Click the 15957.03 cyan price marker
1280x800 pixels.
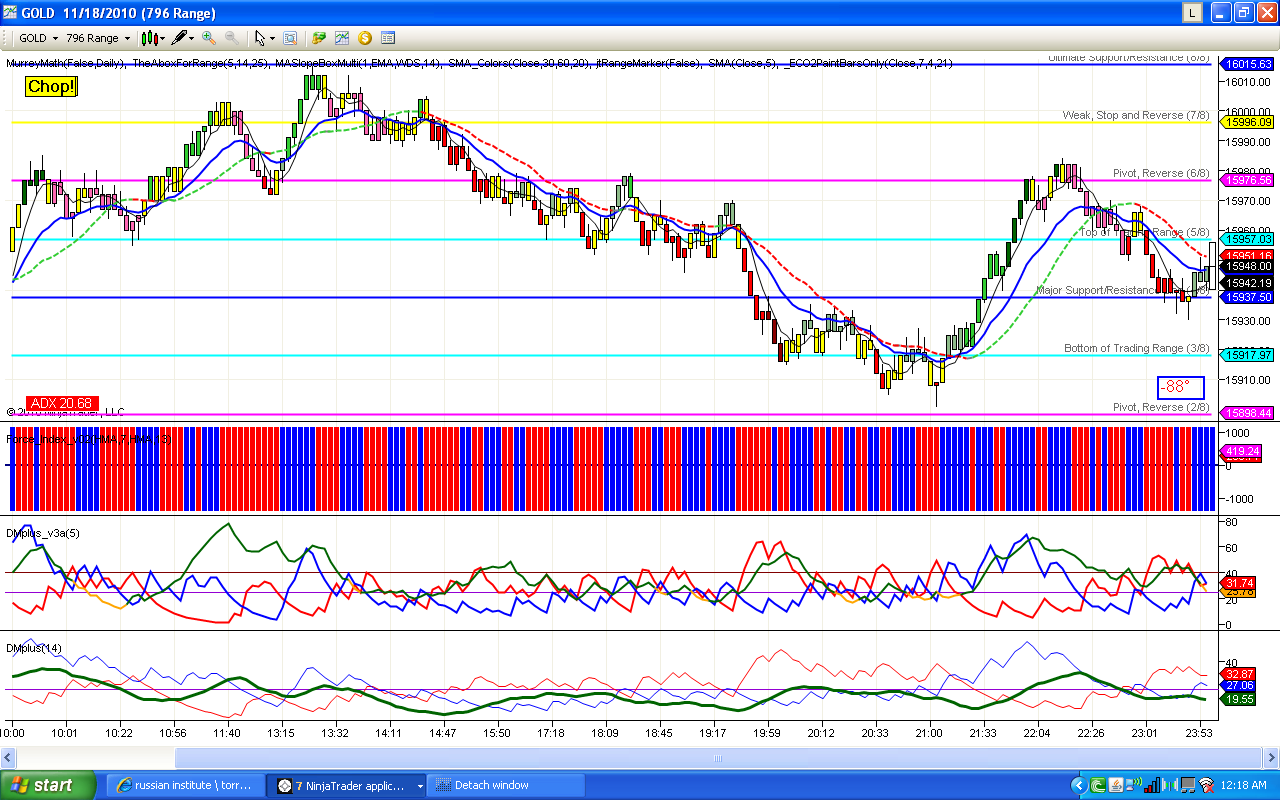coord(1246,239)
